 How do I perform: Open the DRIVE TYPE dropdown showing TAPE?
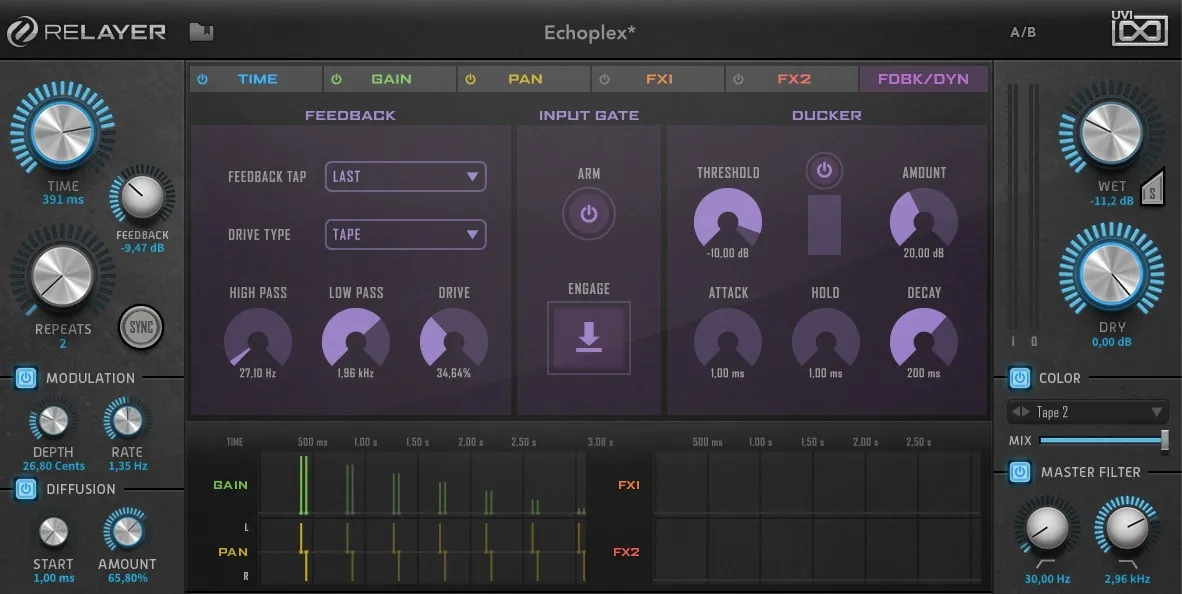405,234
